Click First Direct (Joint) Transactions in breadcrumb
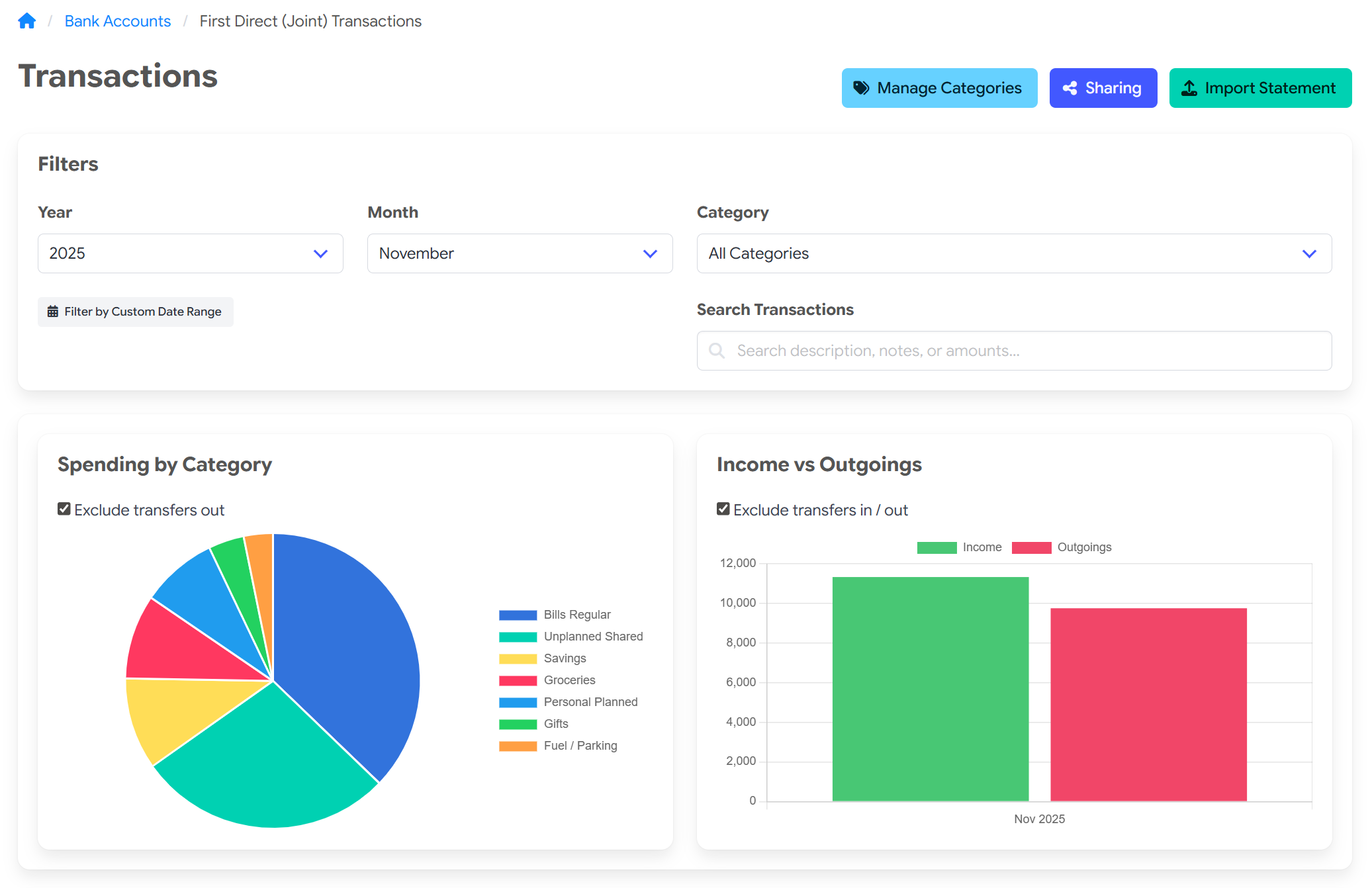The height and width of the screenshot is (888, 1372). click(310, 21)
